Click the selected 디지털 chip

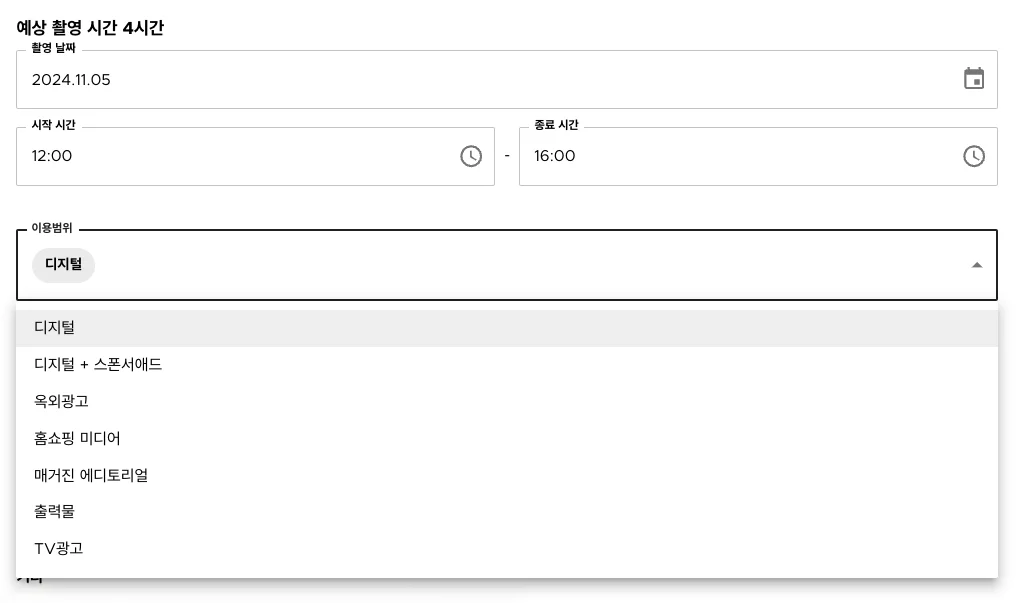[x=64, y=265]
